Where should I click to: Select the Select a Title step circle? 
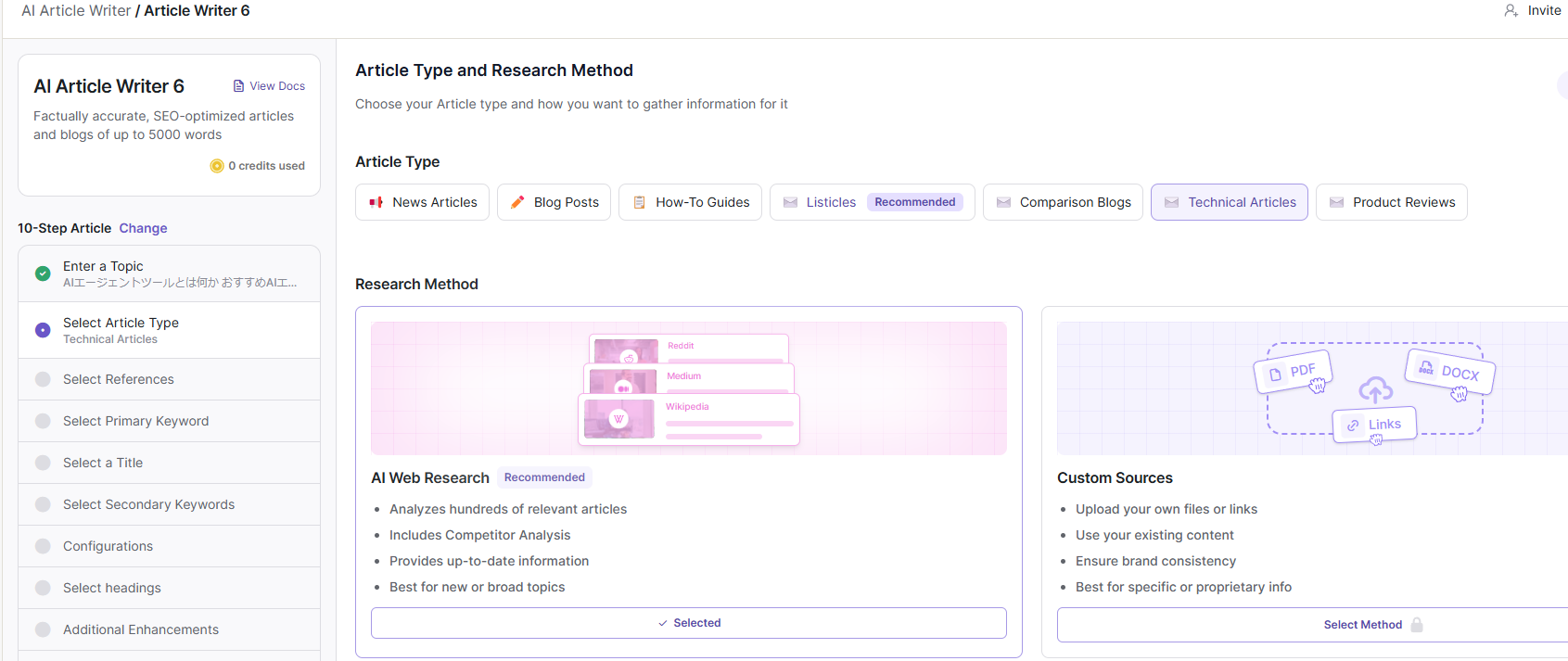(43, 463)
